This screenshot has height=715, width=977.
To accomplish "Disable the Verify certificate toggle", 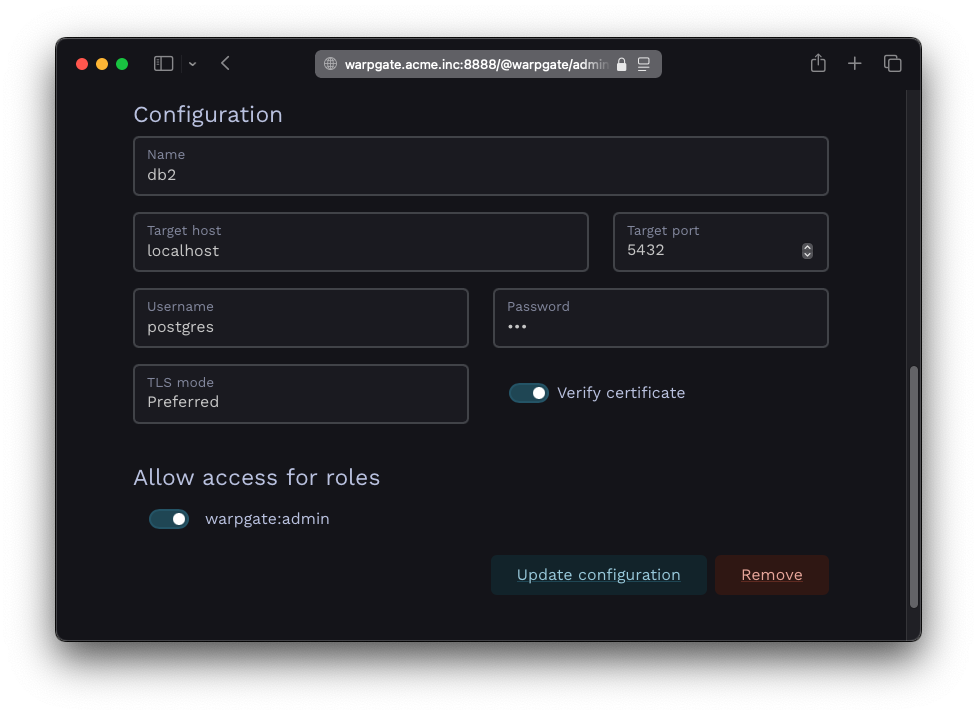I will coord(529,392).
